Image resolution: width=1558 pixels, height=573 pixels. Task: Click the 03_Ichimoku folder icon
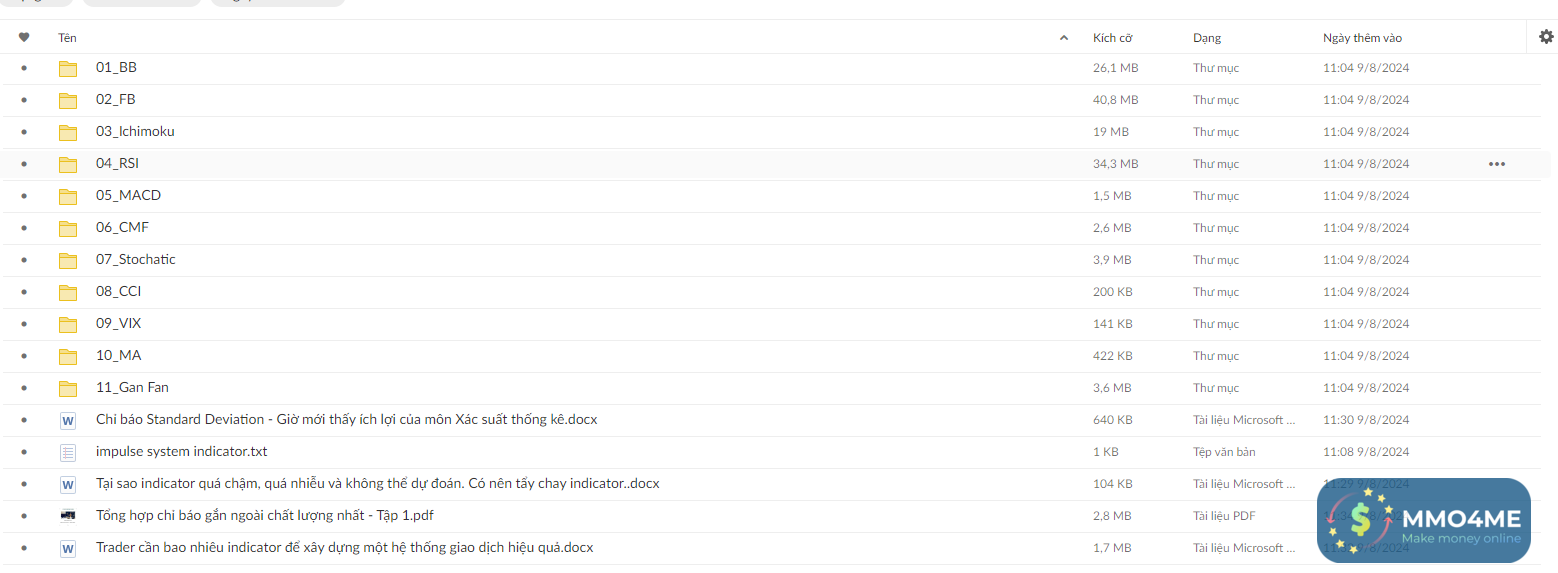tap(68, 132)
